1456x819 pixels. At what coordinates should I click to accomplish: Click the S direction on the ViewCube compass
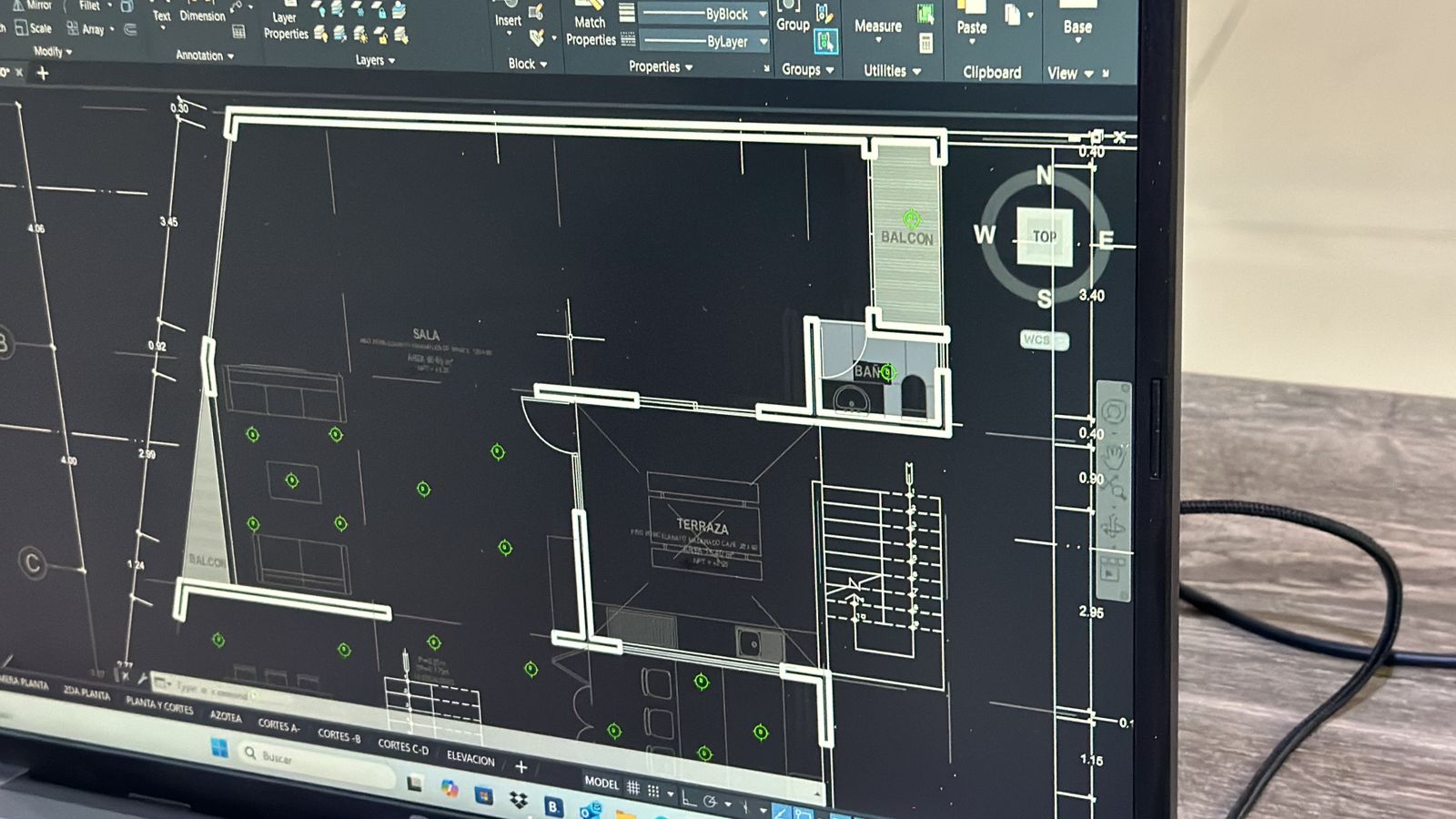pos(1044,298)
